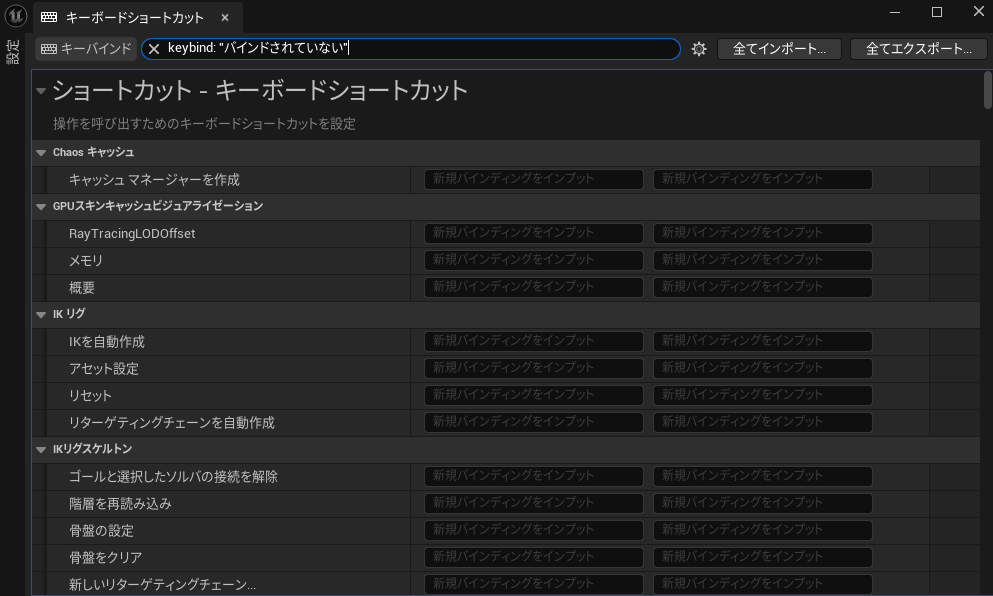Clear the search field with the X icon
Image resolution: width=993 pixels, height=596 pixels.
click(154, 49)
